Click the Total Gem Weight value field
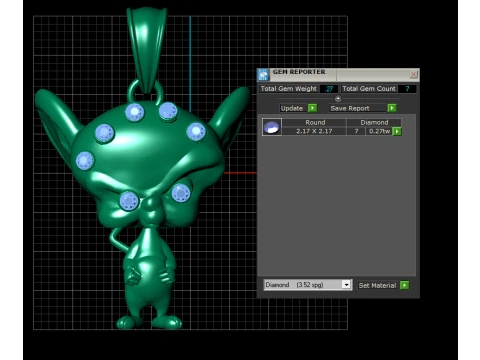Screen dimensions: 480x360 pyautogui.click(x=329, y=89)
